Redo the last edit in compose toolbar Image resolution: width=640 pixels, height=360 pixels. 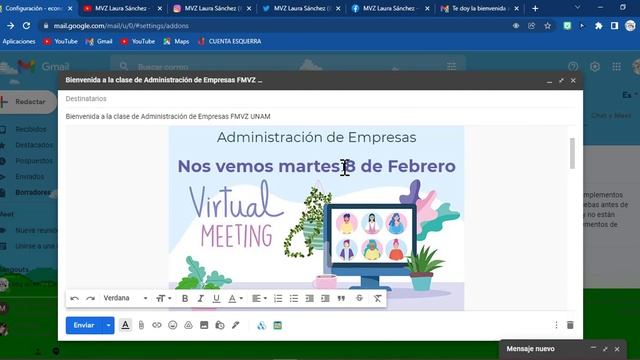pos(90,298)
